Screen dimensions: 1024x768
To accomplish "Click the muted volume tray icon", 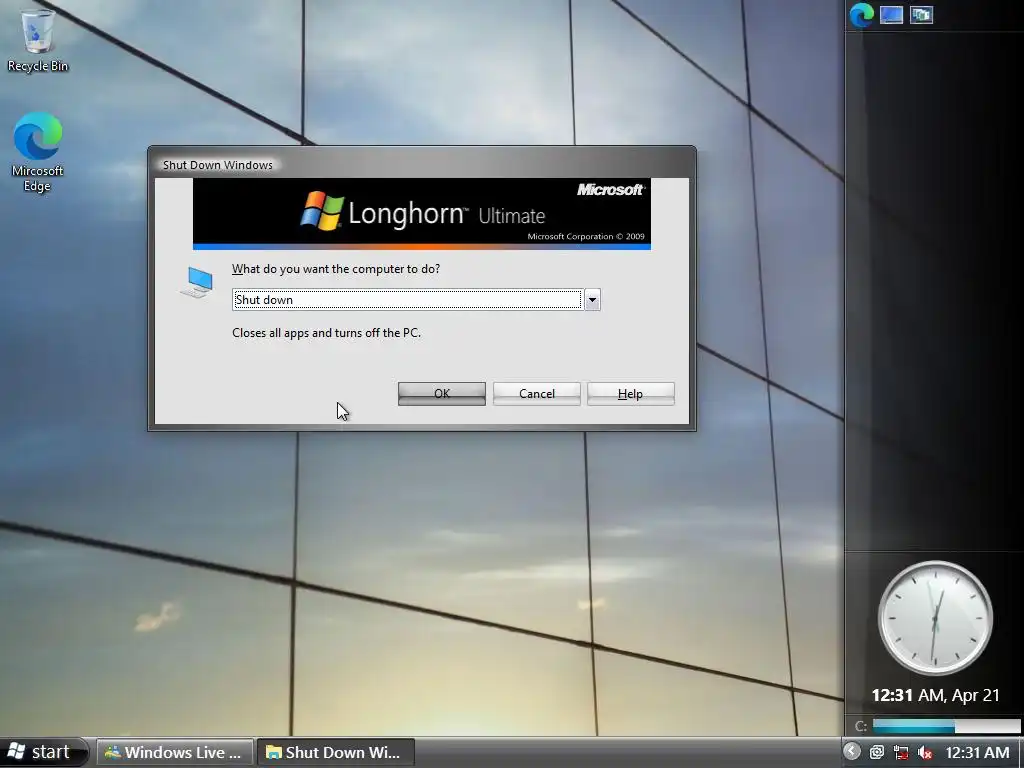I will click(x=925, y=752).
